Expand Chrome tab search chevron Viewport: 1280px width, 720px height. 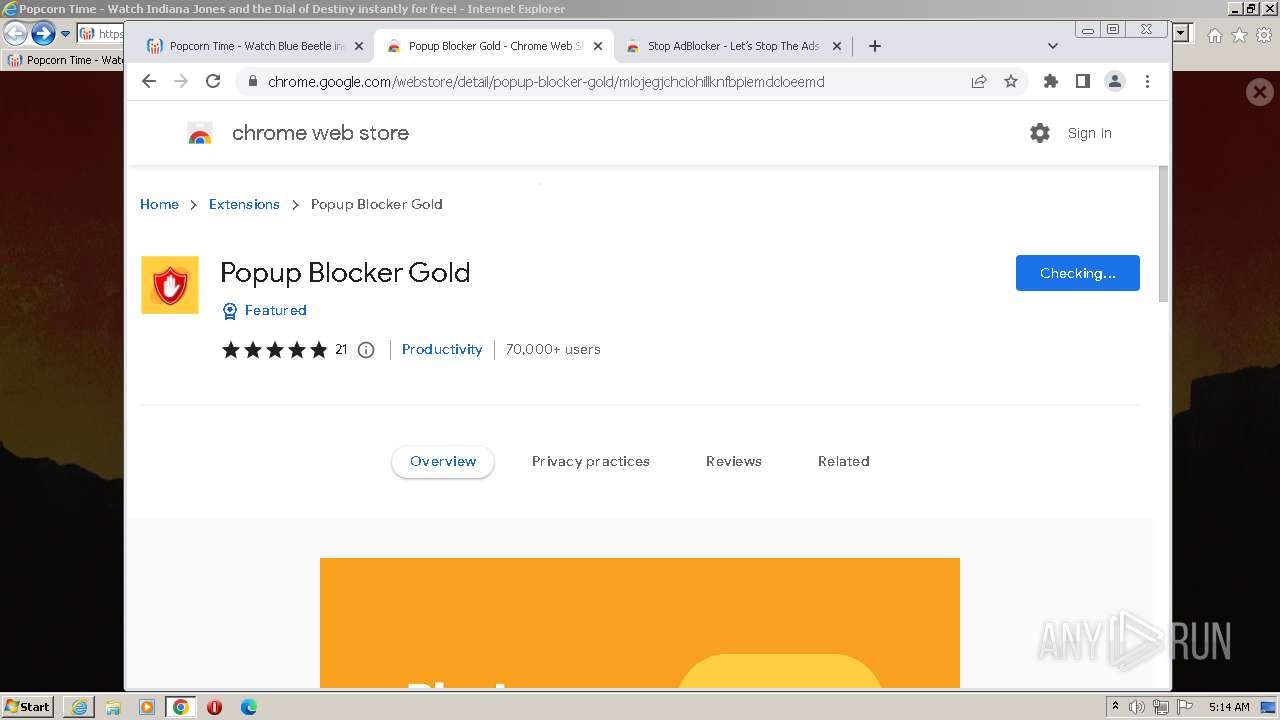tap(1053, 46)
